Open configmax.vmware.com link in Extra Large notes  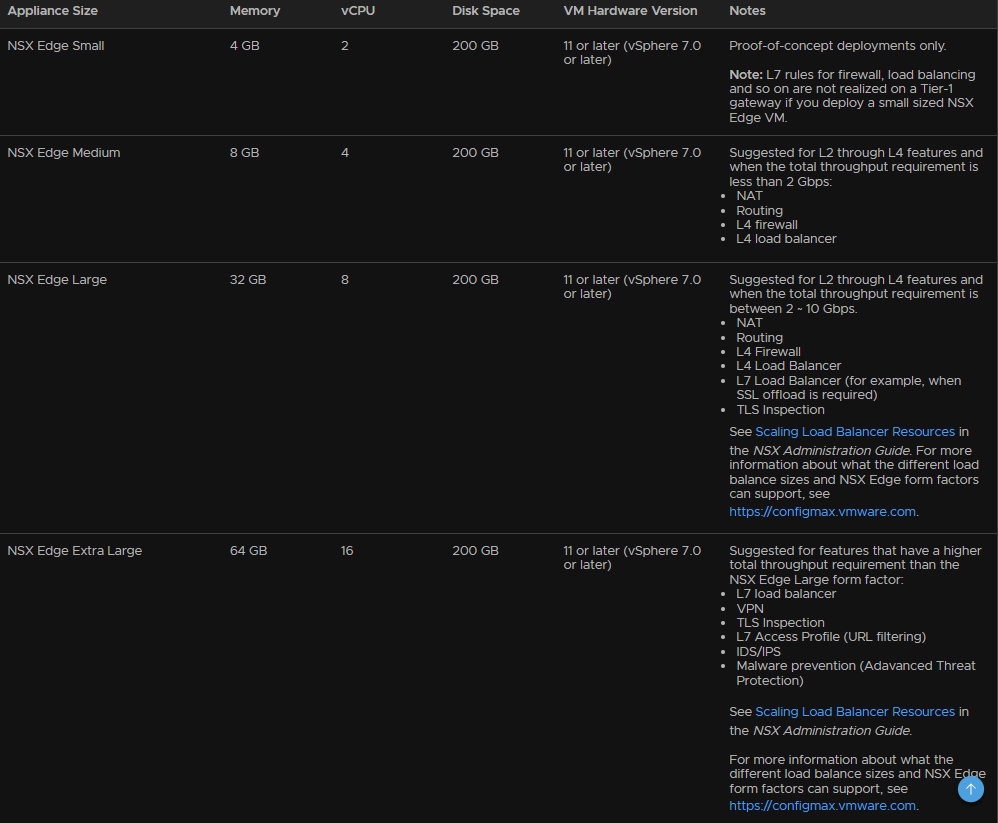(822, 806)
